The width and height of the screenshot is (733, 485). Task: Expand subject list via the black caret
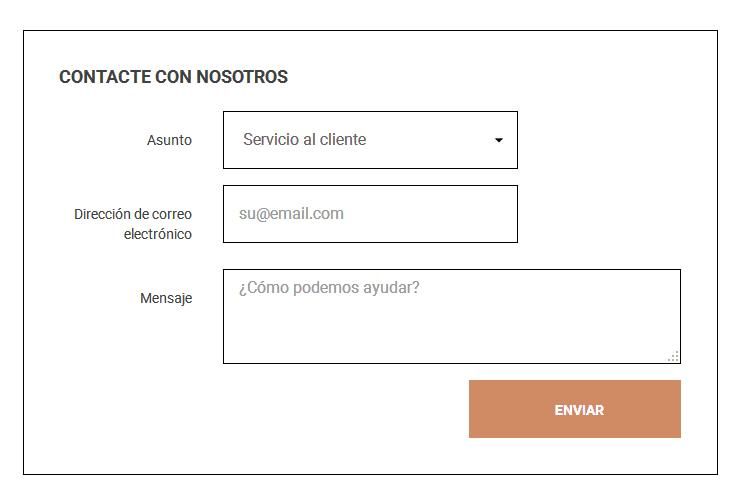click(499, 140)
